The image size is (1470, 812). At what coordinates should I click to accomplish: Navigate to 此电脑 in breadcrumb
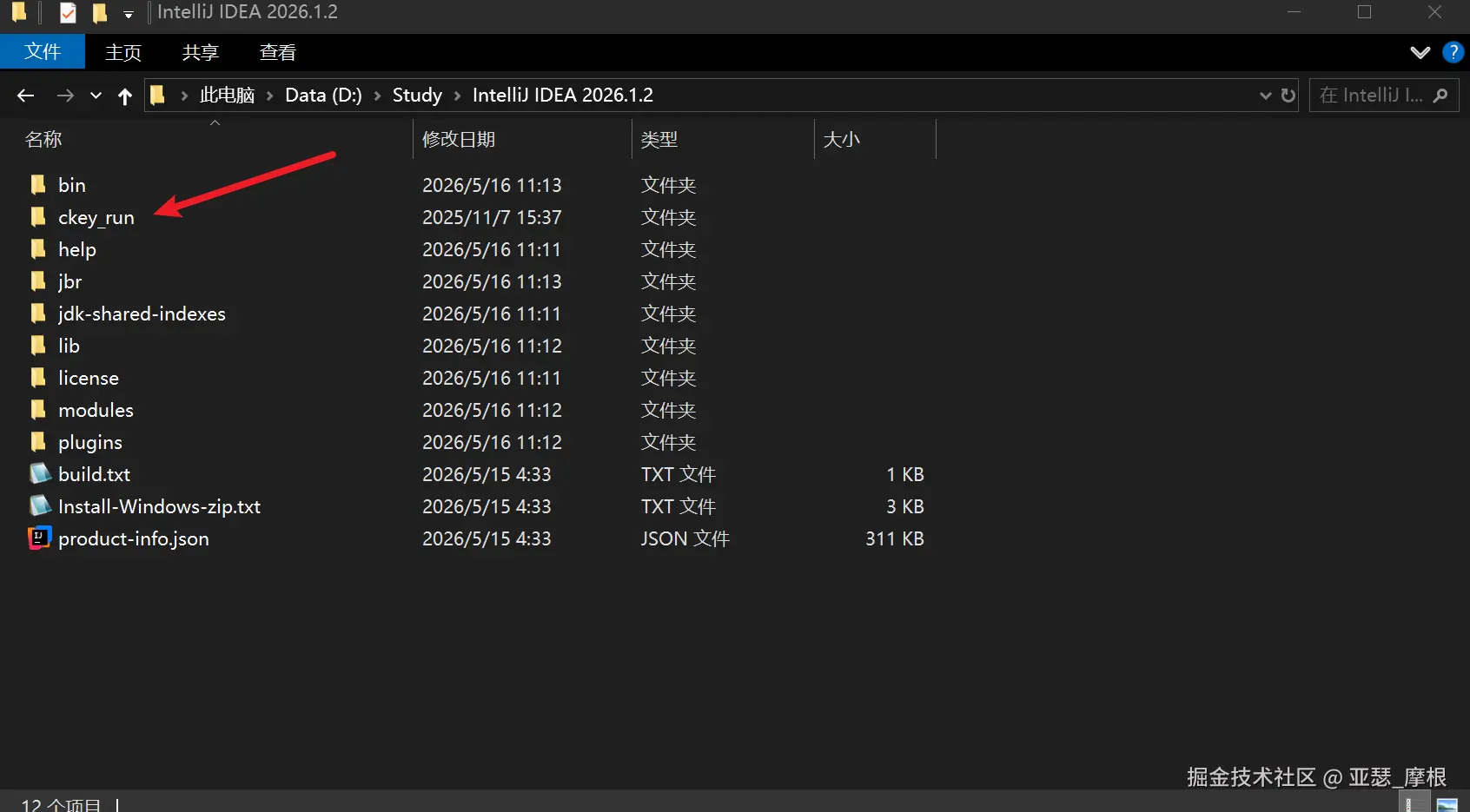(x=228, y=96)
